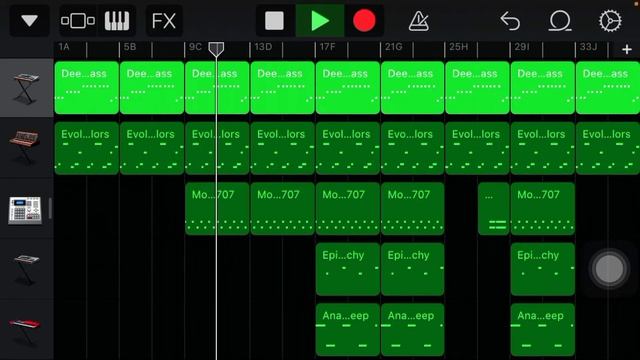Screen dimensions: 640x360
Task: Select the short '...' drum region
Action: (493, 208)
